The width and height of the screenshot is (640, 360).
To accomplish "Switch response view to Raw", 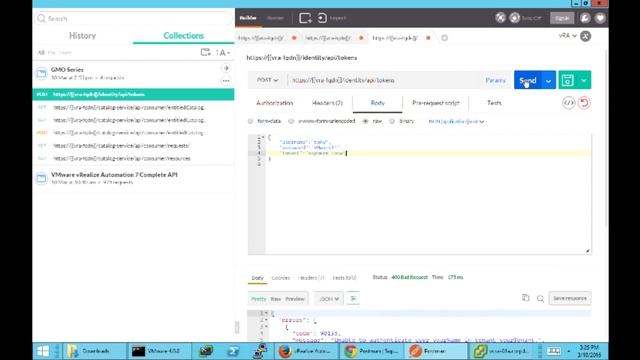I will (276, 299).
